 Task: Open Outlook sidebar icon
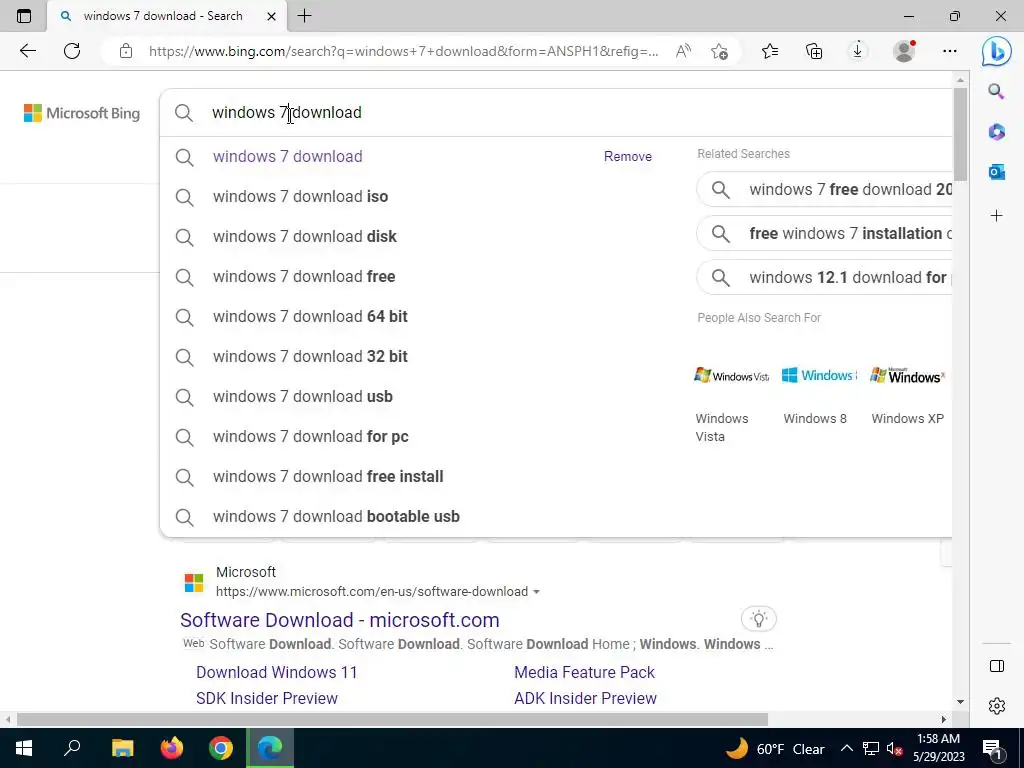(x=996, y=172)
